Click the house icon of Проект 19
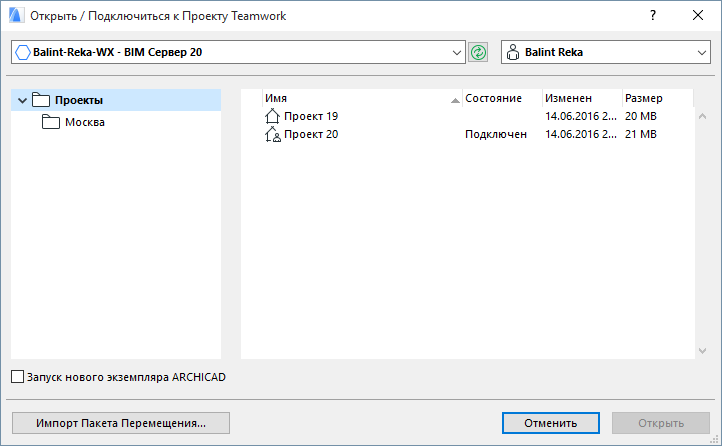The width and height of the screenshot is (722, 446). click(272, 116)
